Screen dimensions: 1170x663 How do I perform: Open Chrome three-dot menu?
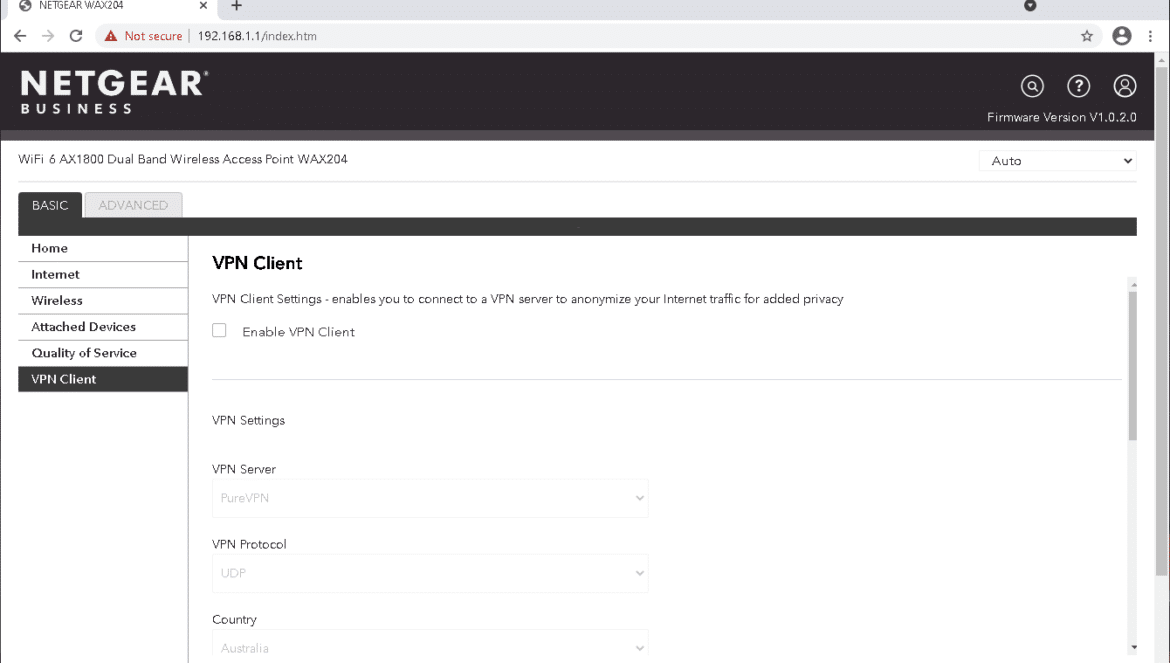point(1150,36)
